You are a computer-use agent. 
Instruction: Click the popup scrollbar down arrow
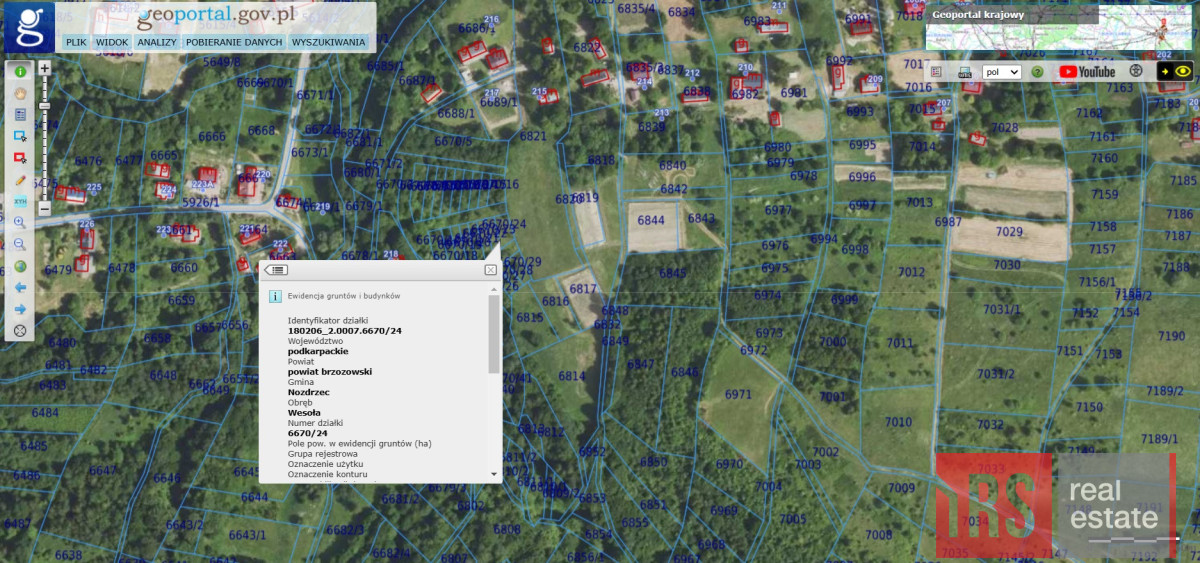494,473
